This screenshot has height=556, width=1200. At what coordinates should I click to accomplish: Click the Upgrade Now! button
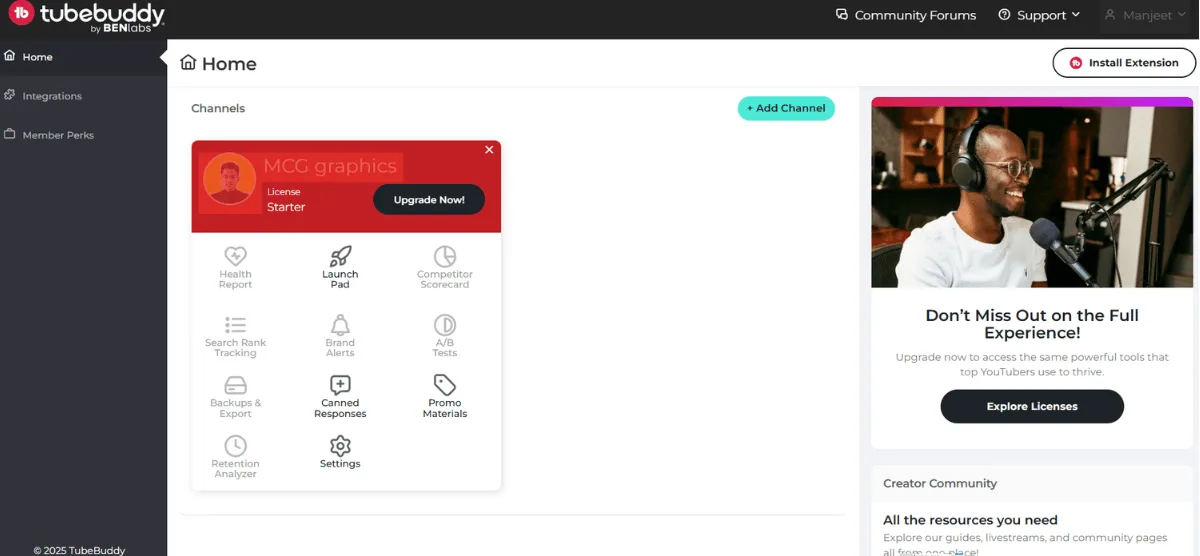[429, 200]
